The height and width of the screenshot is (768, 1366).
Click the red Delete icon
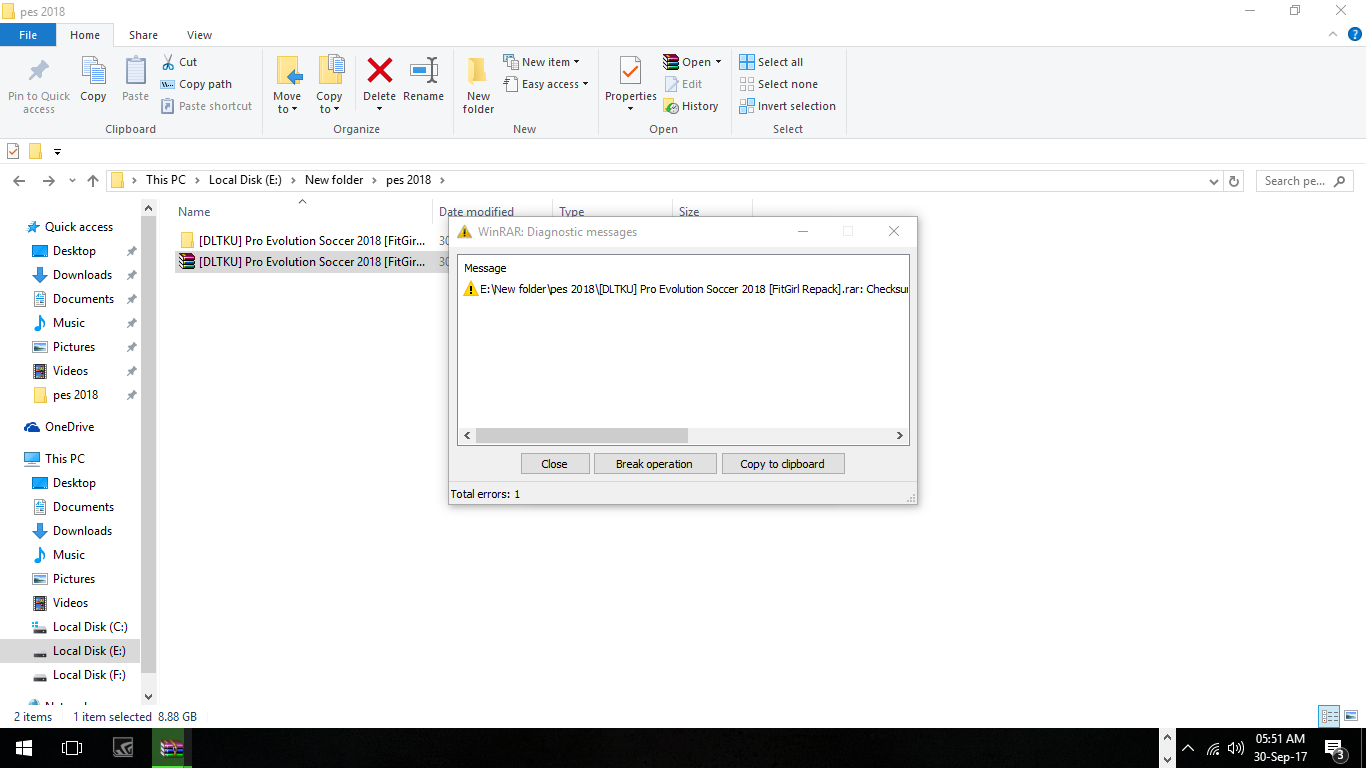(379, 70)
